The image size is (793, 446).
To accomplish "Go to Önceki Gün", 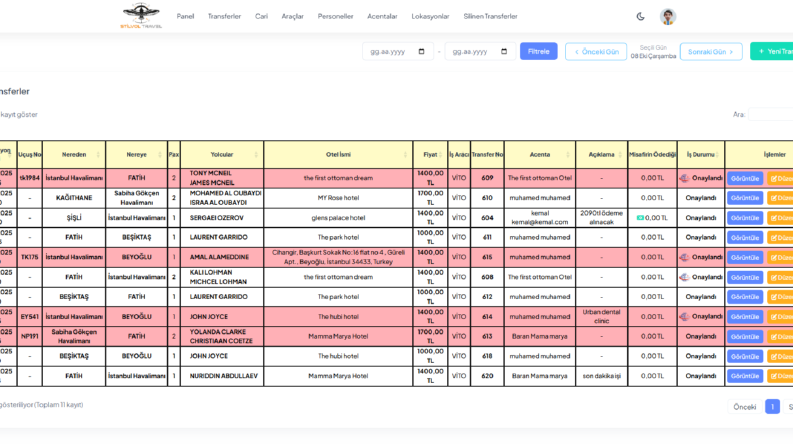I will tap(596, 52).
